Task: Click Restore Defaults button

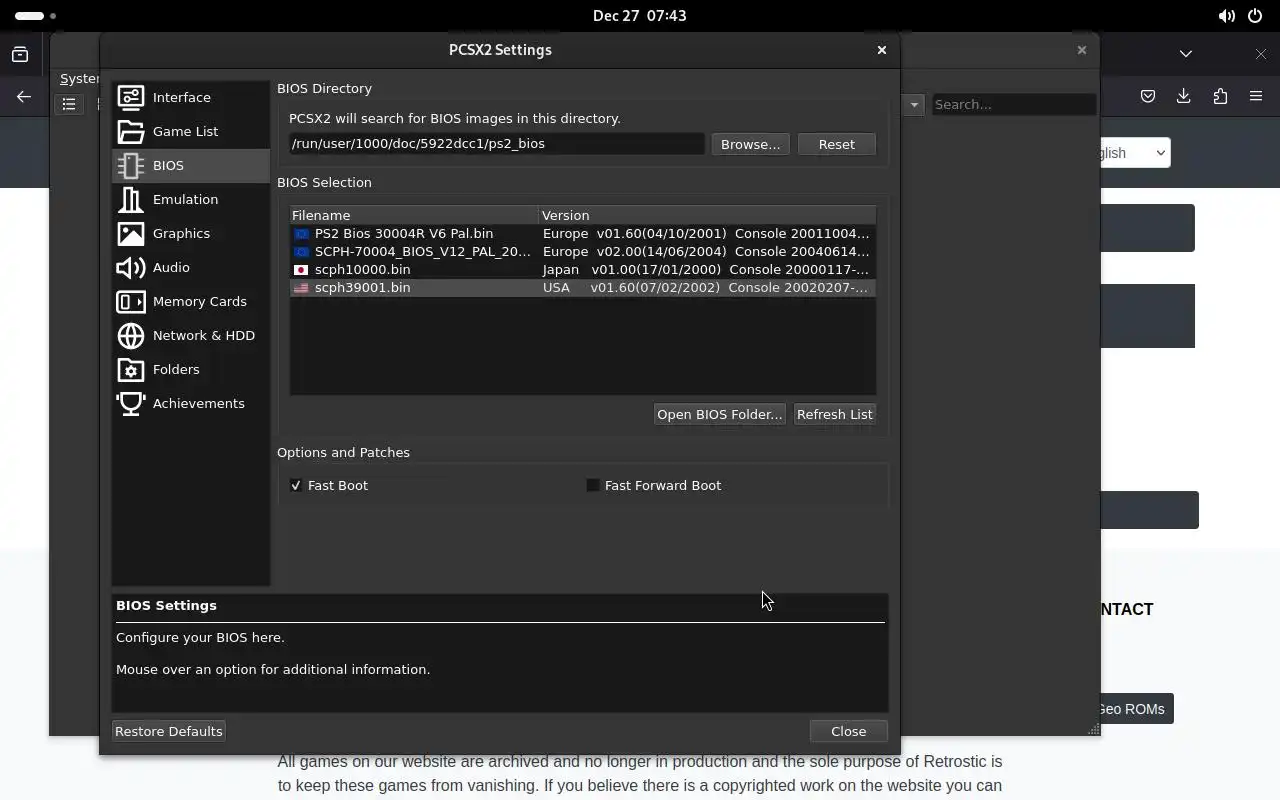Action: click(168, 731)
